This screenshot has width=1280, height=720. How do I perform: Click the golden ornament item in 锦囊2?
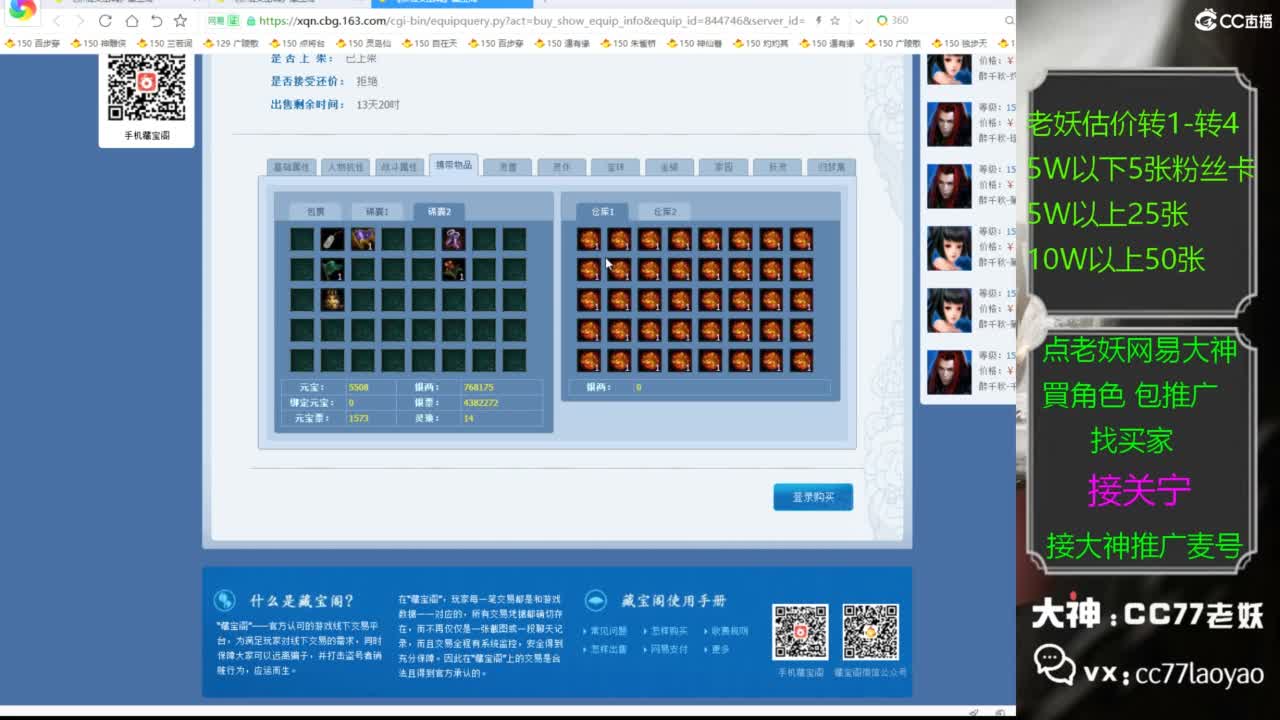pyautogui.click(x=333, y=299)
